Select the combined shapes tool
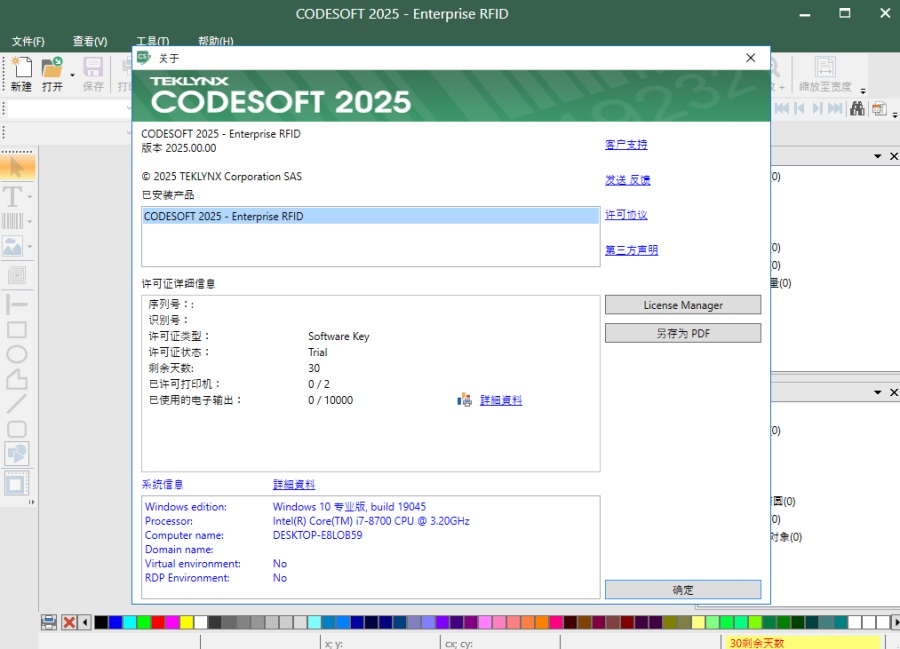 coord(17,453)
